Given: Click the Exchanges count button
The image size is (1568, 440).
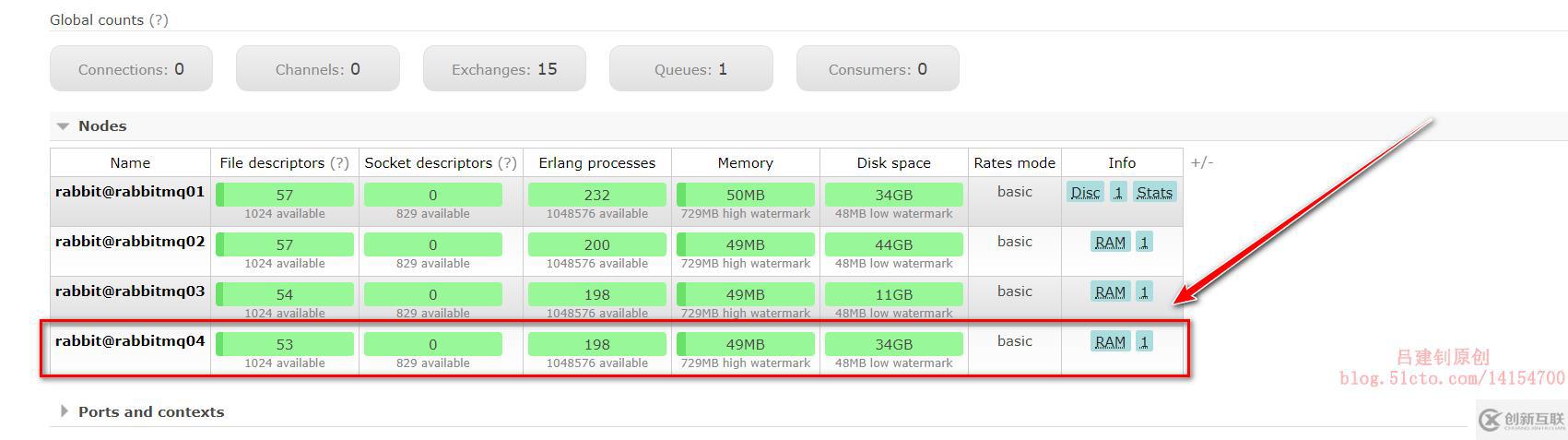Looking at the screenshot, I should [504, 69].
